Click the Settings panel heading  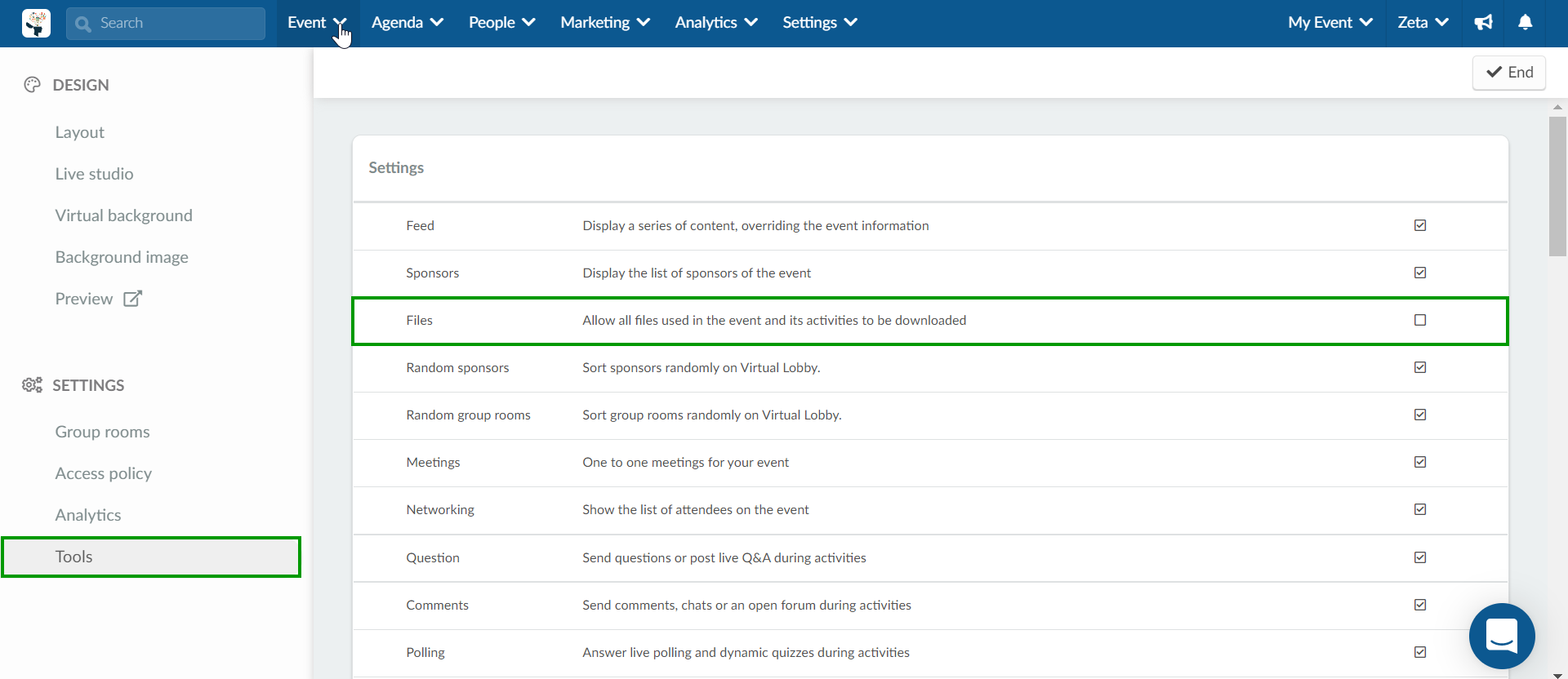click(396, 167)
